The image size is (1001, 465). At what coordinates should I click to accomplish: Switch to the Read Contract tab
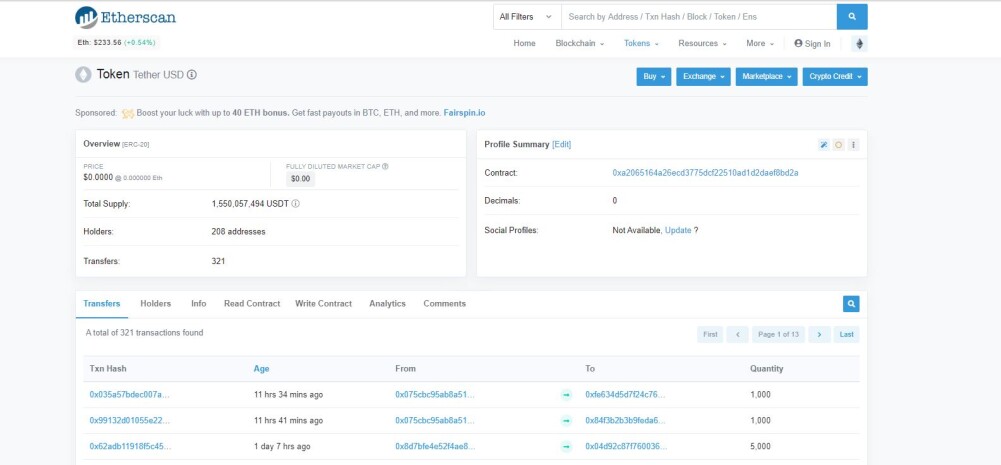pyautogui.click(x=252, y=303)
